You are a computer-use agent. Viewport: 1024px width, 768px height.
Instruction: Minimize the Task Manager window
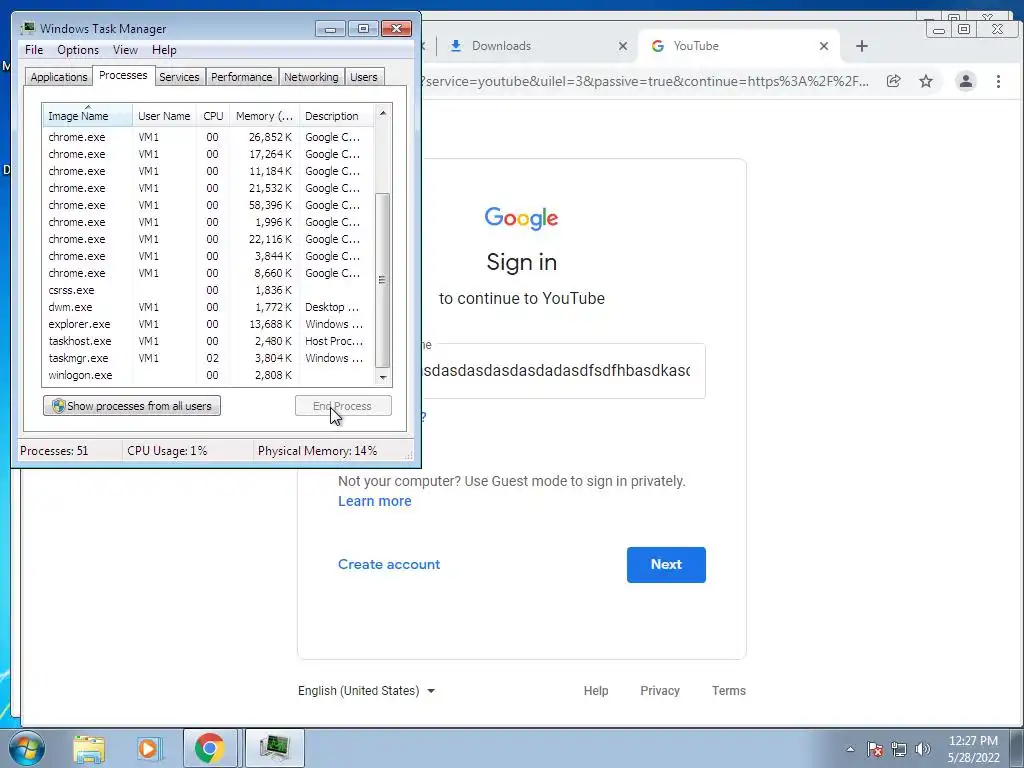pos(330,29)
